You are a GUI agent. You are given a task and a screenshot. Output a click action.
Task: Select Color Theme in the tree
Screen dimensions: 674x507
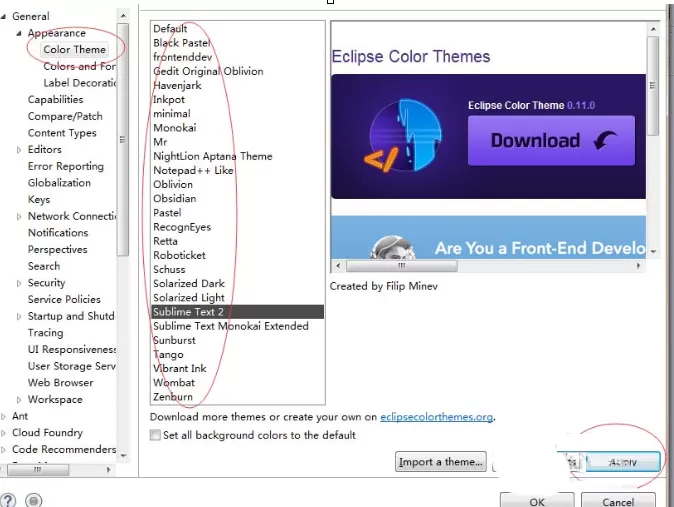(74, 49)
